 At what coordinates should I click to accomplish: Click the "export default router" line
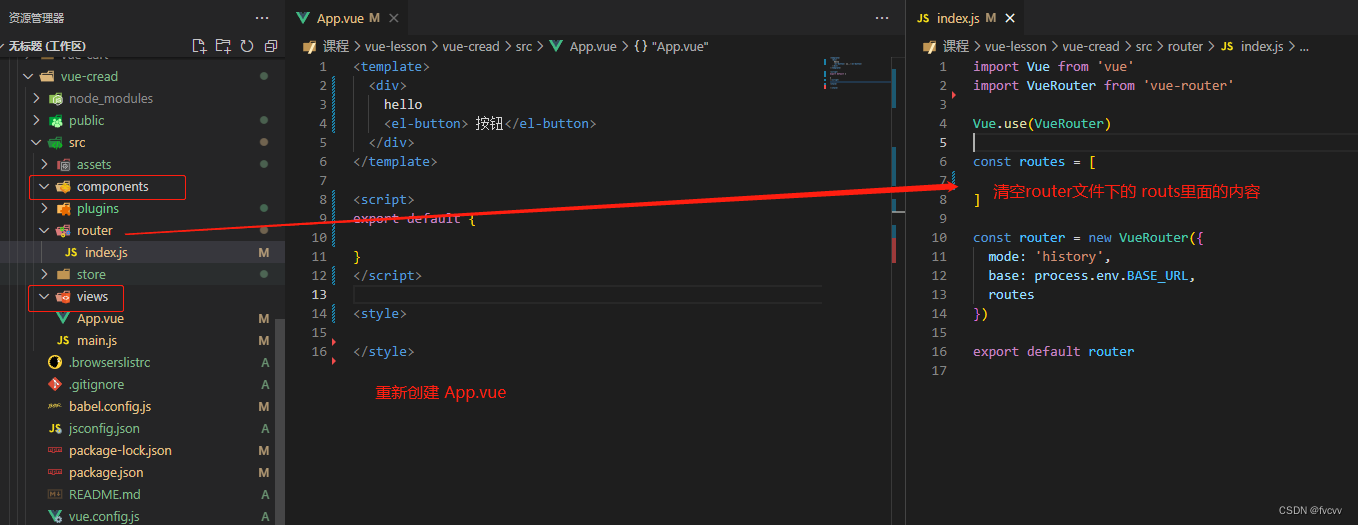[x=1054, y=351]
